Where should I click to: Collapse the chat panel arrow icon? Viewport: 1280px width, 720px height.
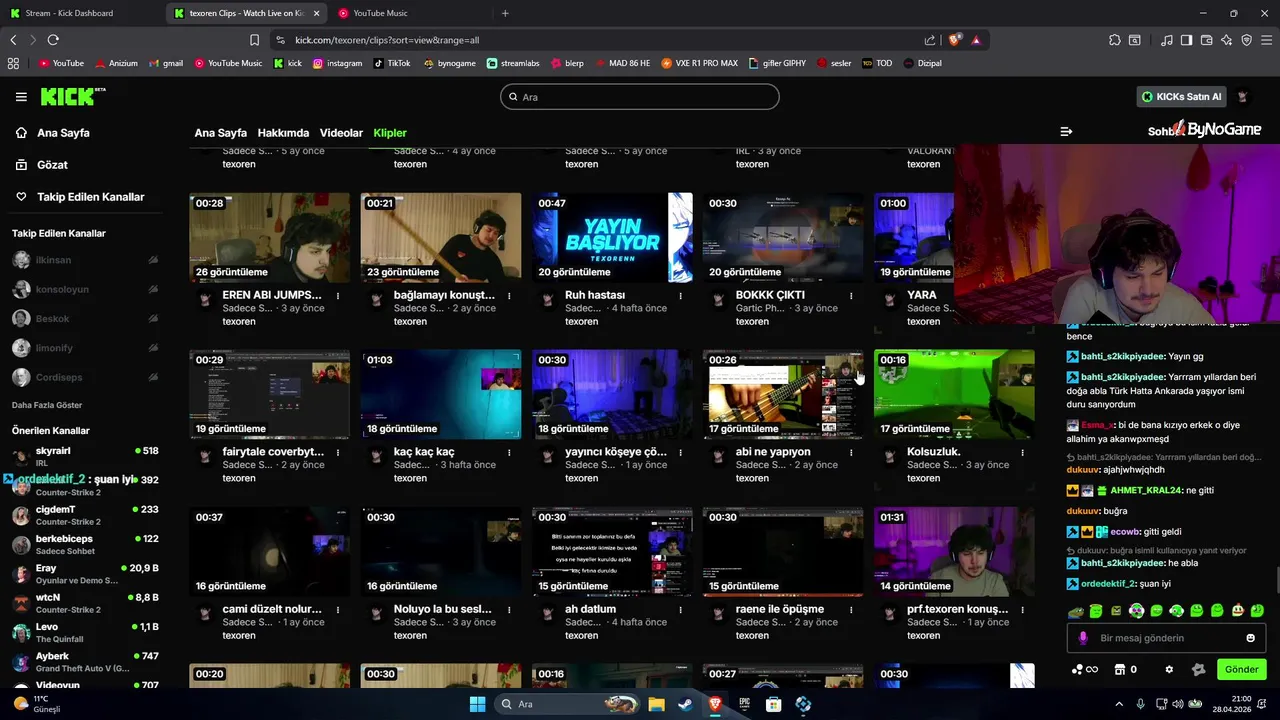point(1066,131)
